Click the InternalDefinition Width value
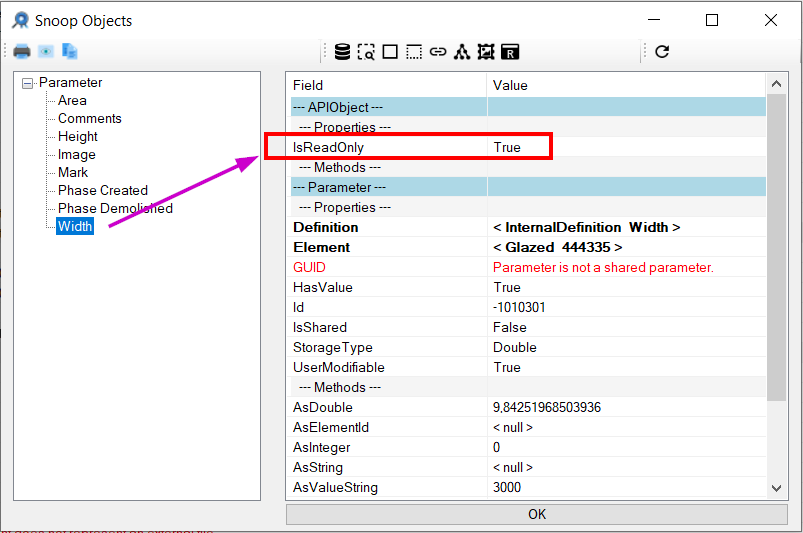 coord(586,227)
